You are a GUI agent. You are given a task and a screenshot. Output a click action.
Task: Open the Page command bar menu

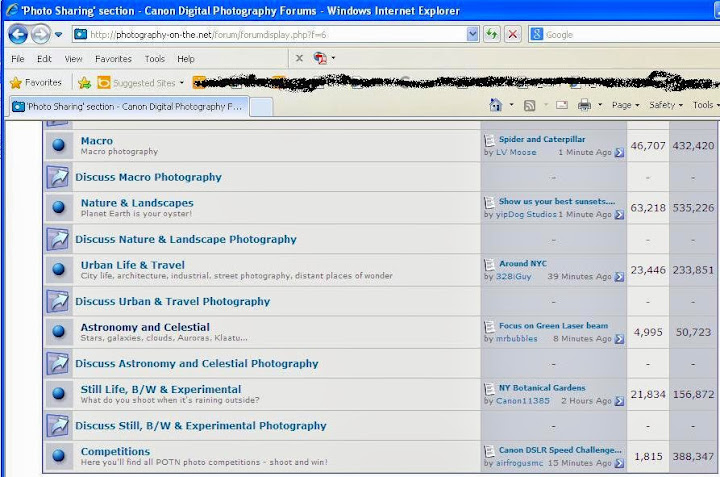tap(625, 105)
